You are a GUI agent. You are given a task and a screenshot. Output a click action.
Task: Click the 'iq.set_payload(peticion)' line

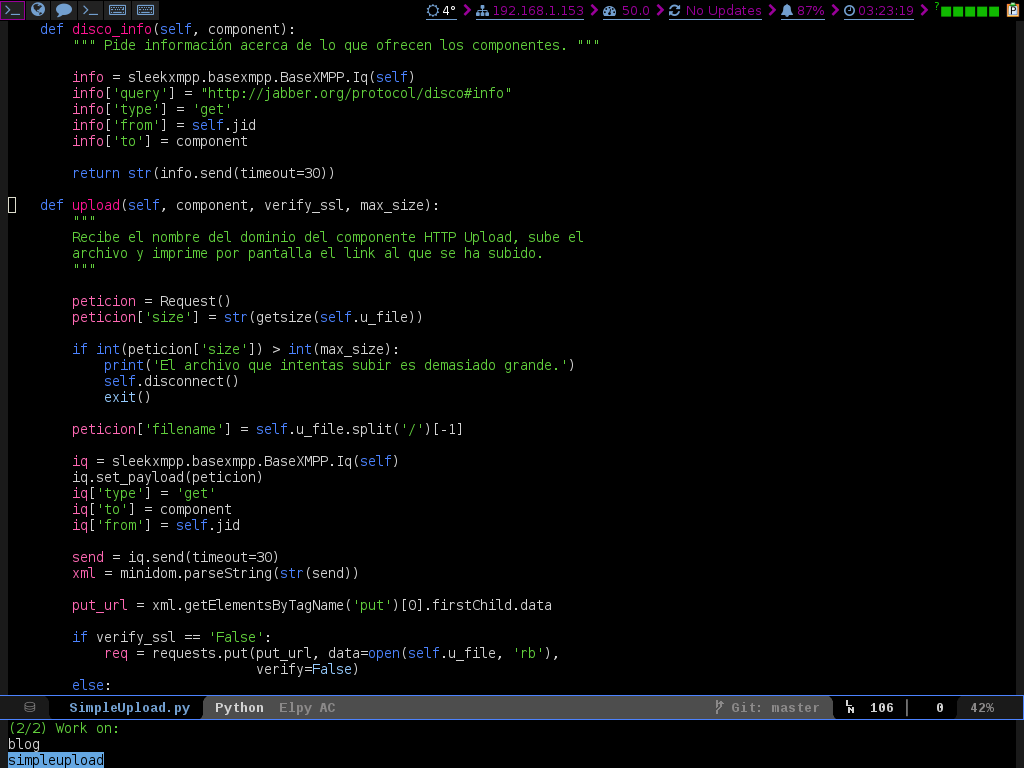coord(167,477)
